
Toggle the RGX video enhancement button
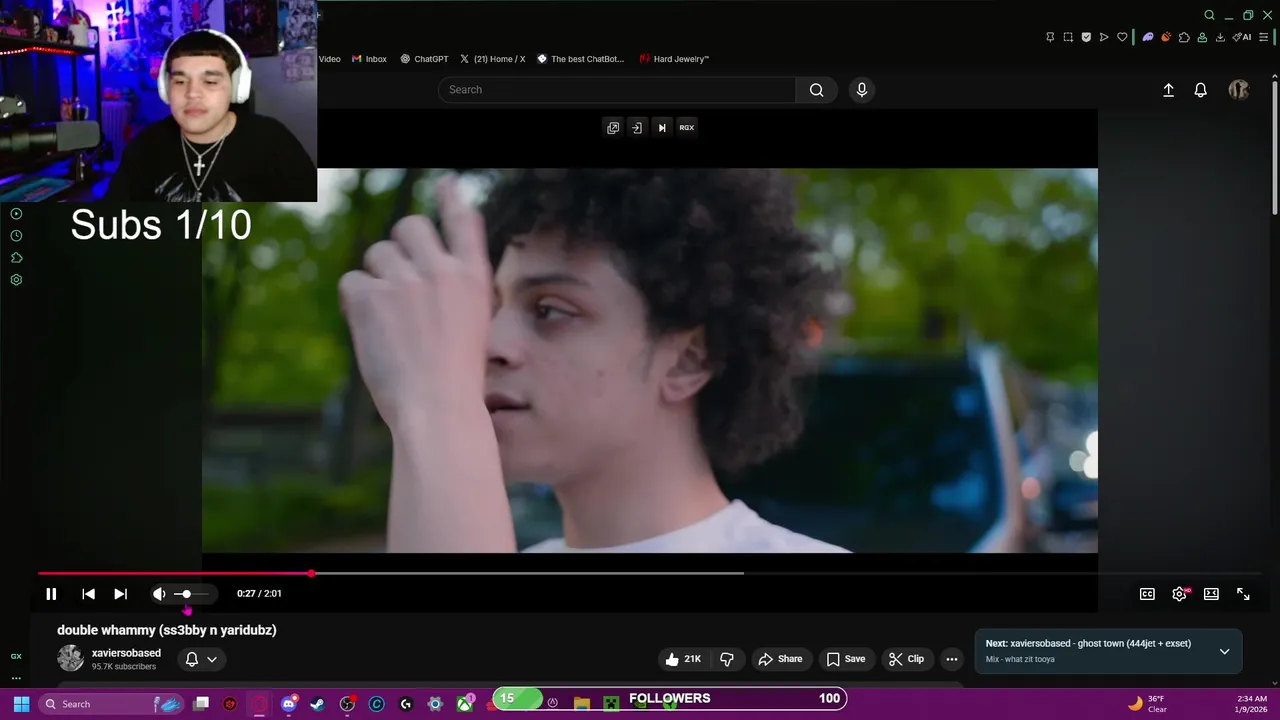tap(687, 127)
